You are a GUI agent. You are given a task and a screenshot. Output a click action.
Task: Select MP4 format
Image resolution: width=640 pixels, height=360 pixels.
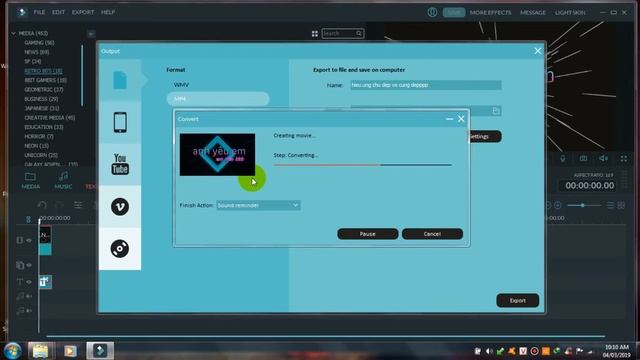pos(218,99)
